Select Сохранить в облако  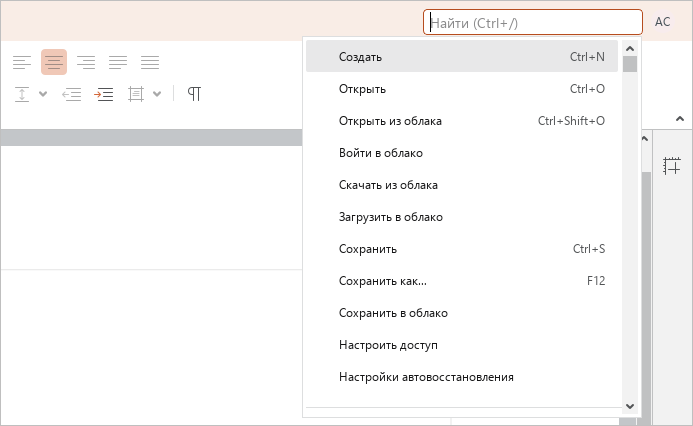462,313
